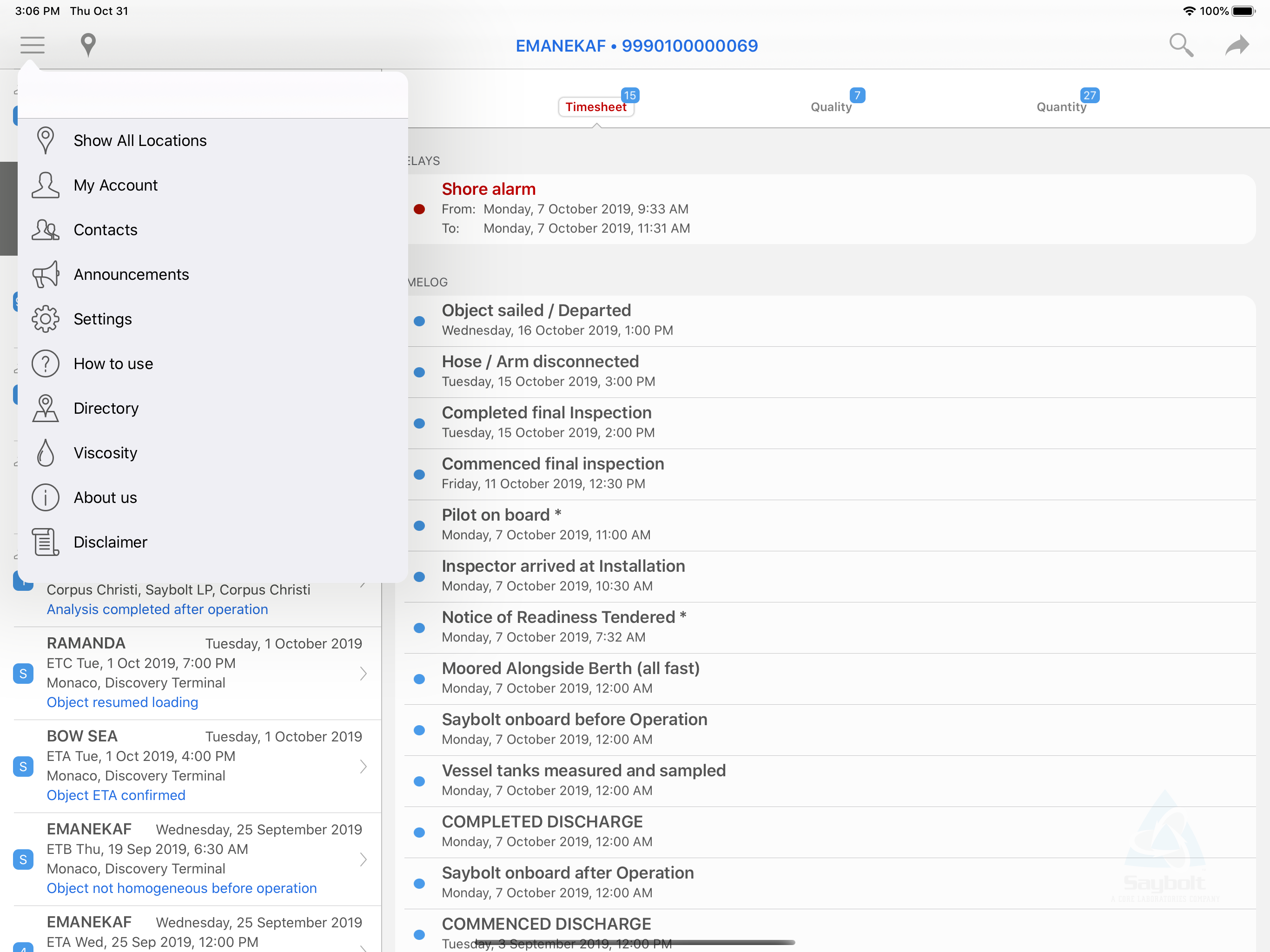Tap Analysis completed after operation link
Screen dimensions: 1270x952
[x=157, y=609]
